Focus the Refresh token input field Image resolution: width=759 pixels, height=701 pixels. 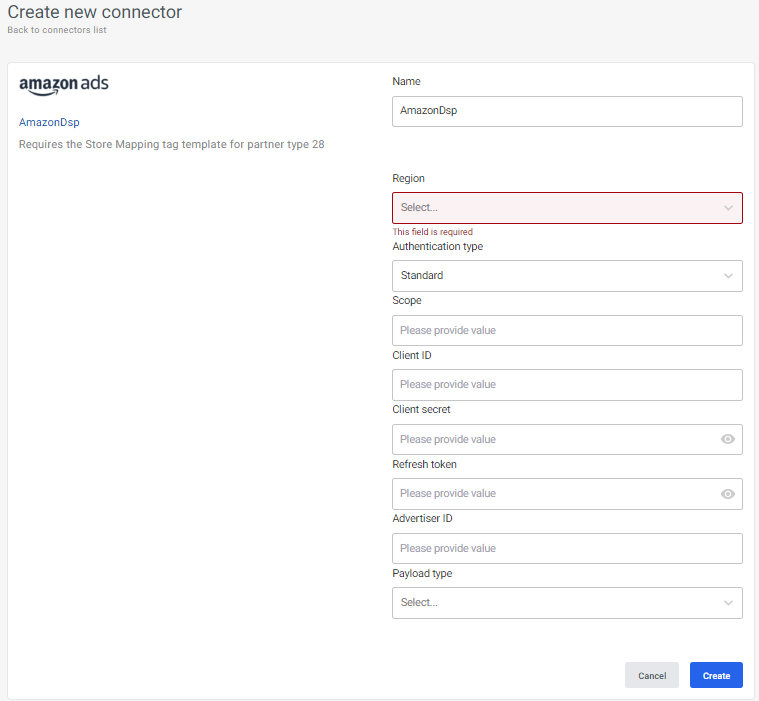pyautogui.click(x=557, y=494)
